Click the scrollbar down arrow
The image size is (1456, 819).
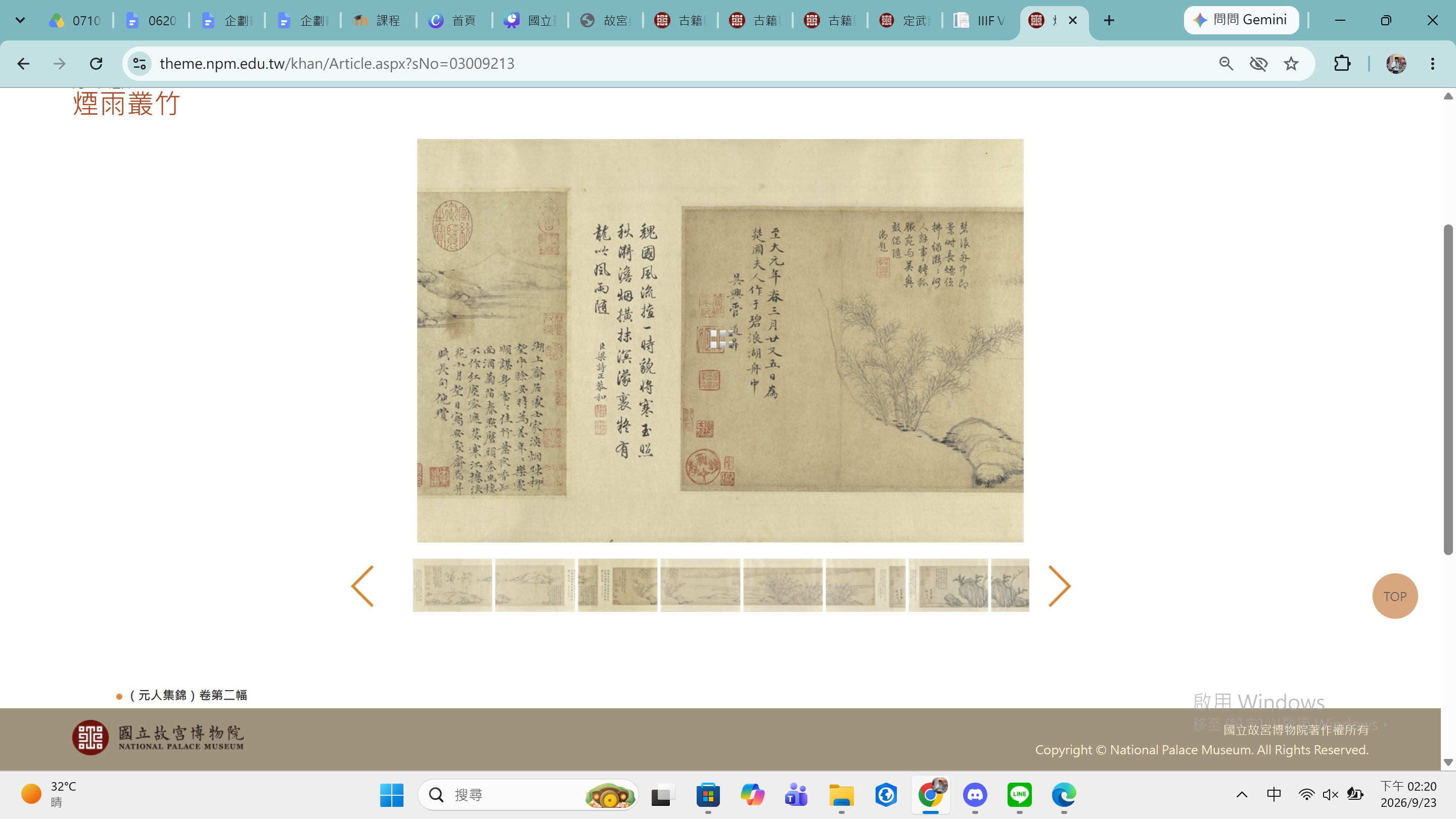1448,762
